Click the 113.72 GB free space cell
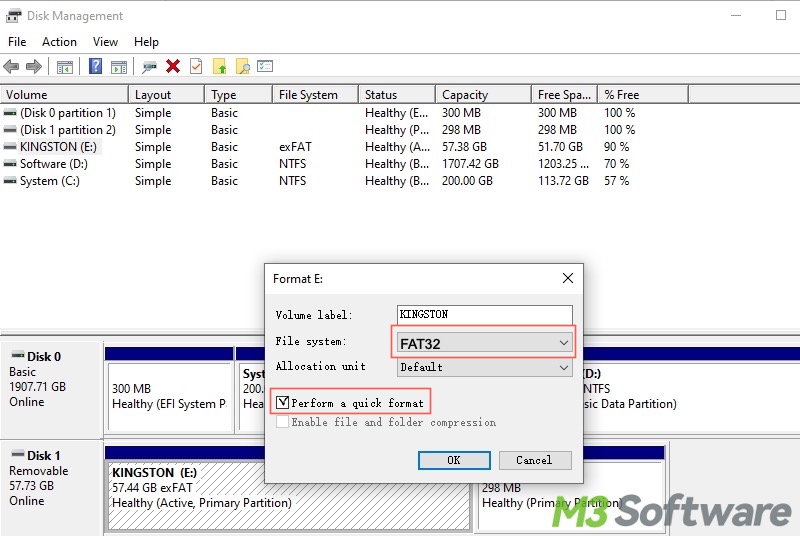This screenshot has width=800, height=536. (x=563, y=181)
